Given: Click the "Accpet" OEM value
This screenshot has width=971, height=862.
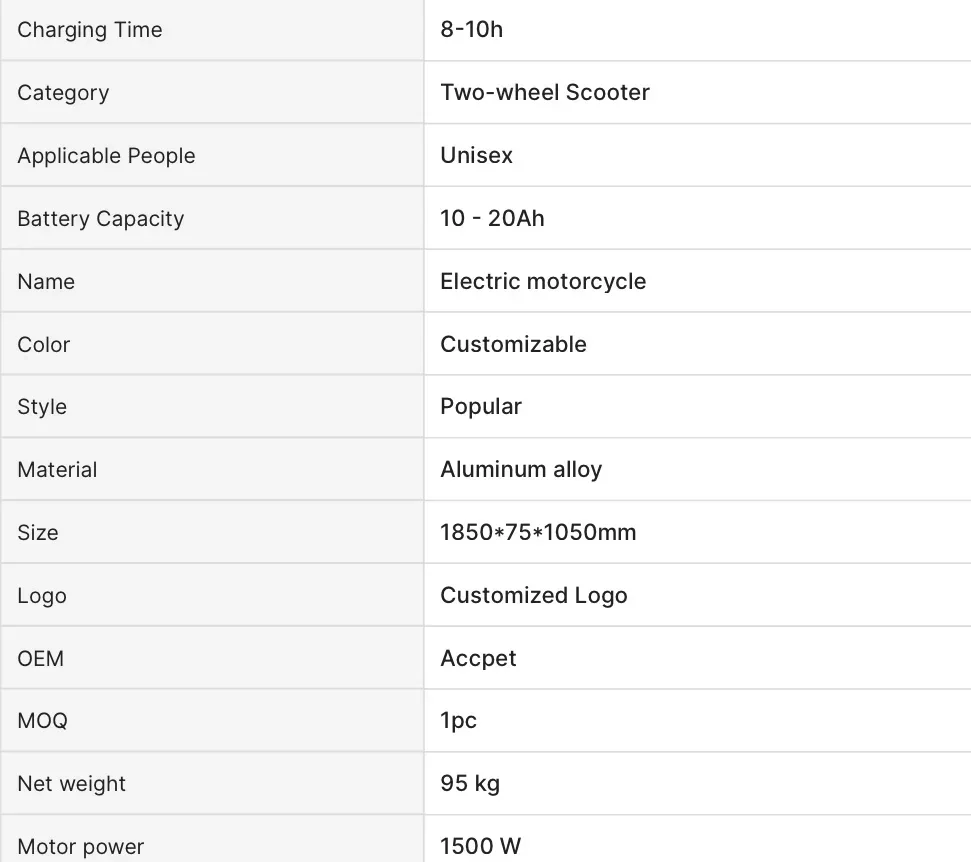Looking at the screenshot, I should (x=478, y=659).
